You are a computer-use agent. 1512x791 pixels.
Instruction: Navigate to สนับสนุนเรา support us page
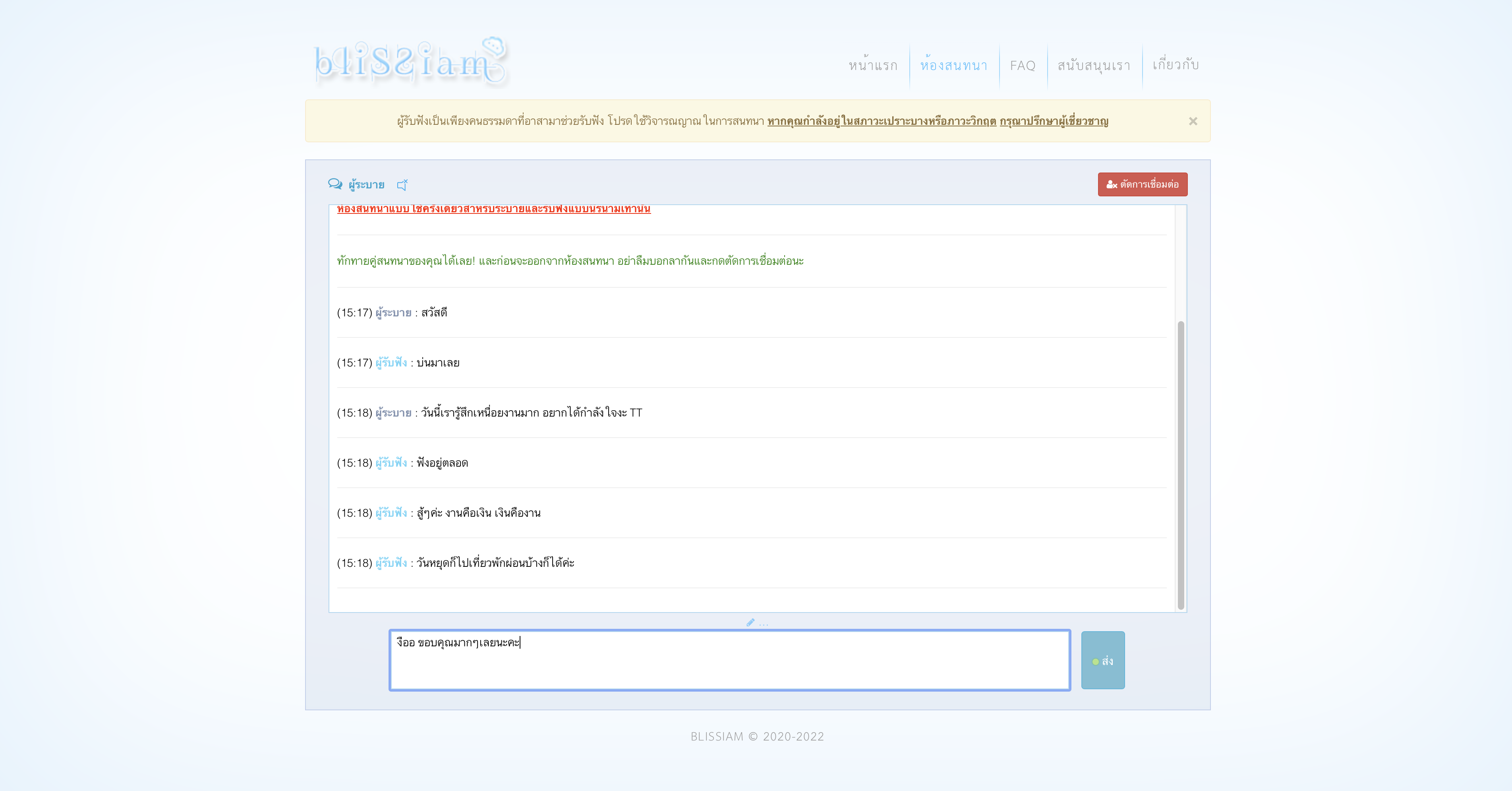click(x=1094, y=65)
